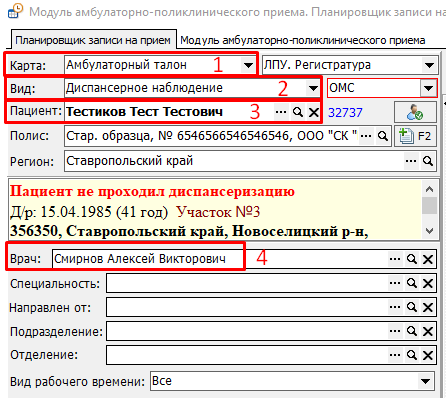Clear the Специальность field with X
Image resolution: width=446 pixels, height=398 pixels.
point(428,283)
